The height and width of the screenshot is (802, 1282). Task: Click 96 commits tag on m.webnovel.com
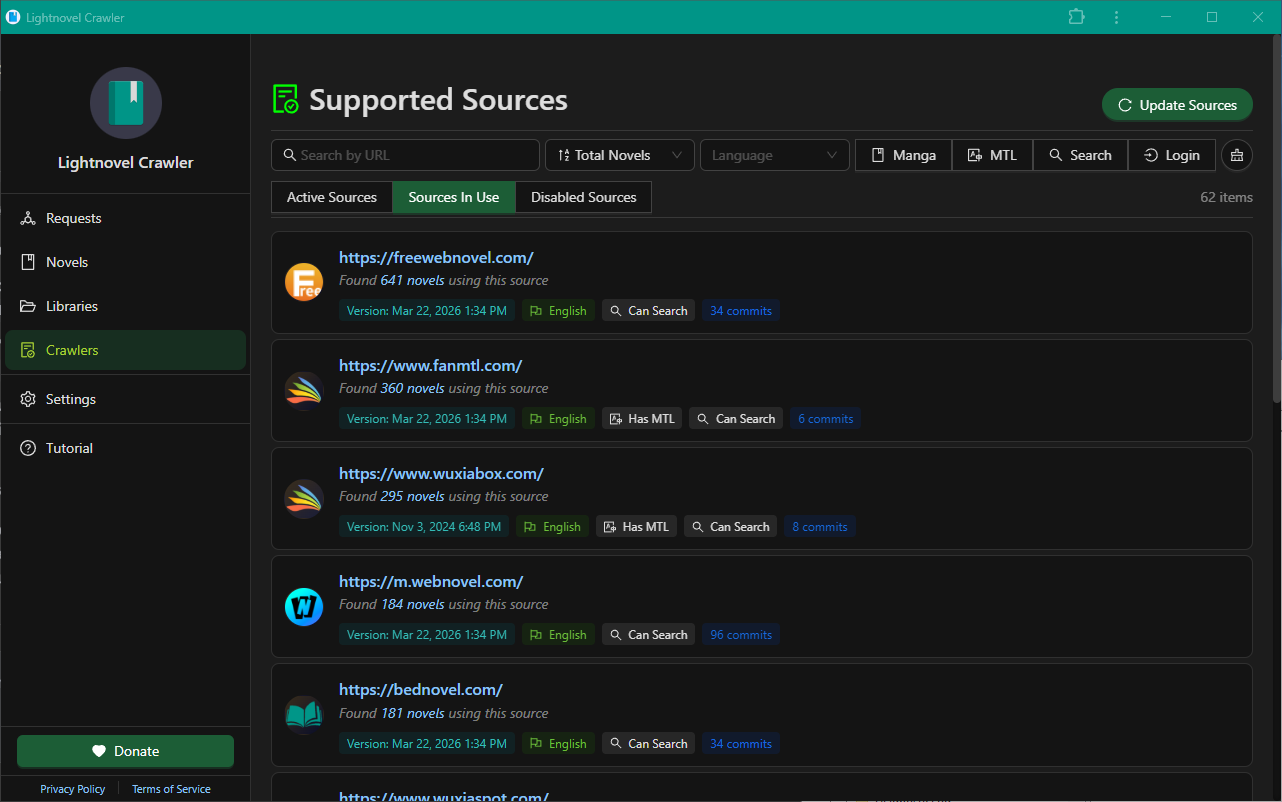[x=741, y=635]
